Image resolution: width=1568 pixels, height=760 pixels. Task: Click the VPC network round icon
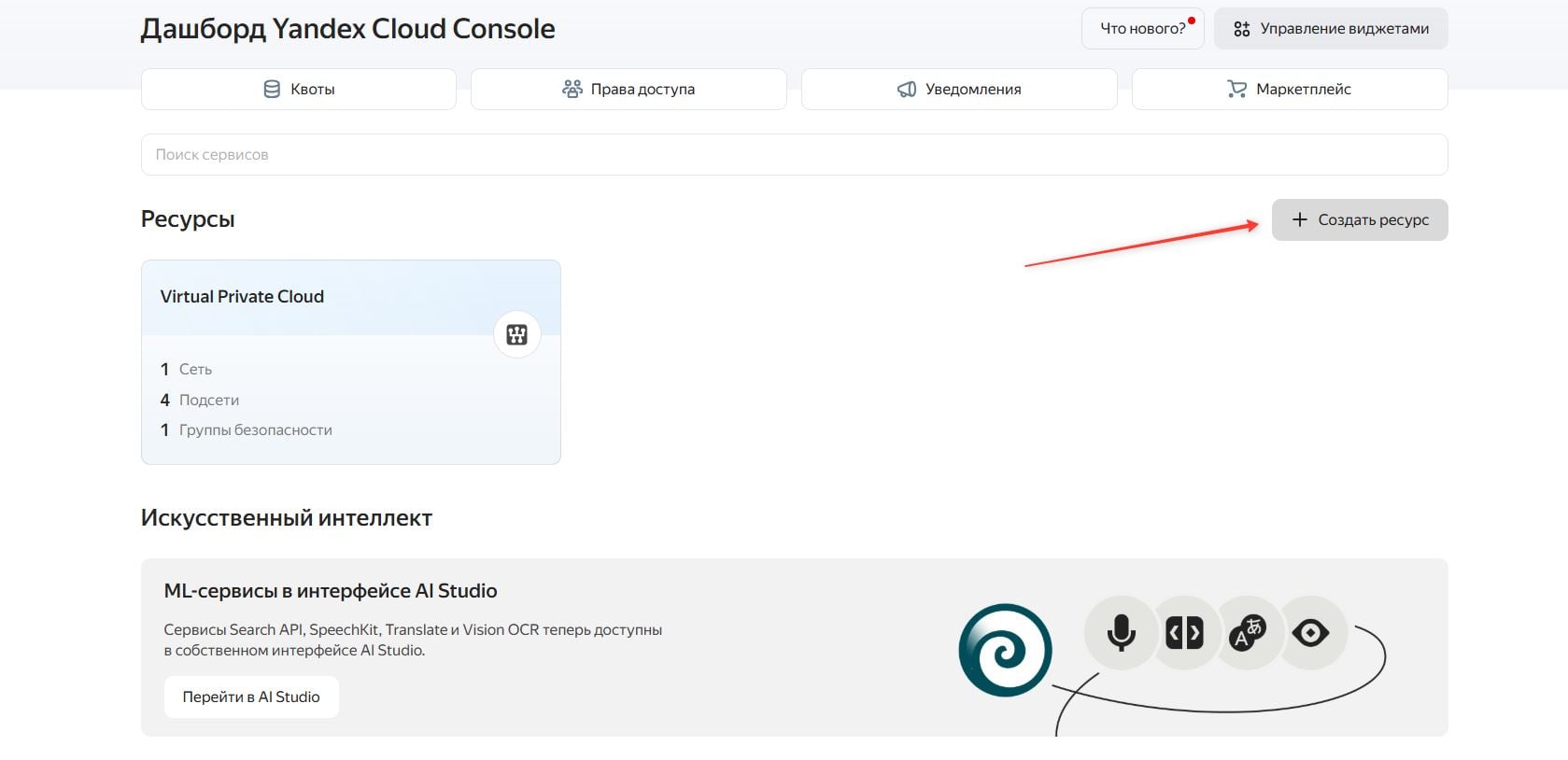click(517, 334)
